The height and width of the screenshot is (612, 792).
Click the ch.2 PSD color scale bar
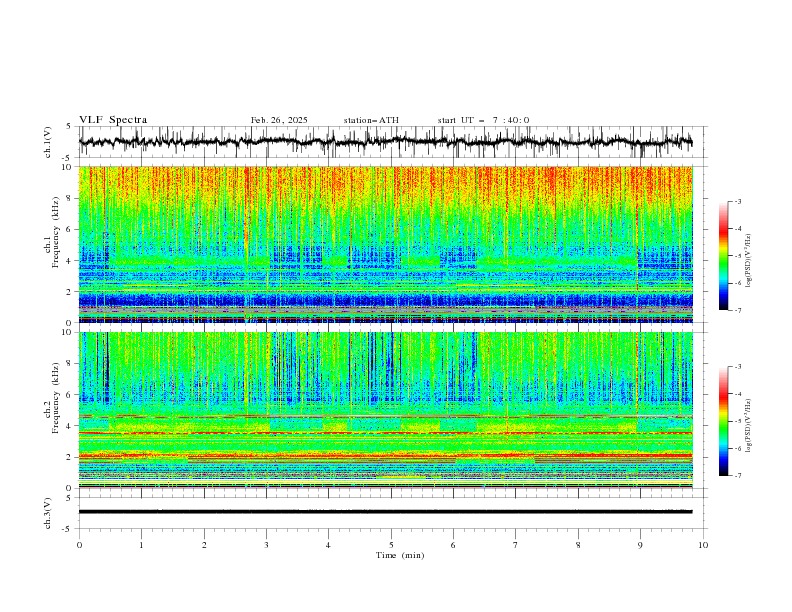(x=723, y=421)
